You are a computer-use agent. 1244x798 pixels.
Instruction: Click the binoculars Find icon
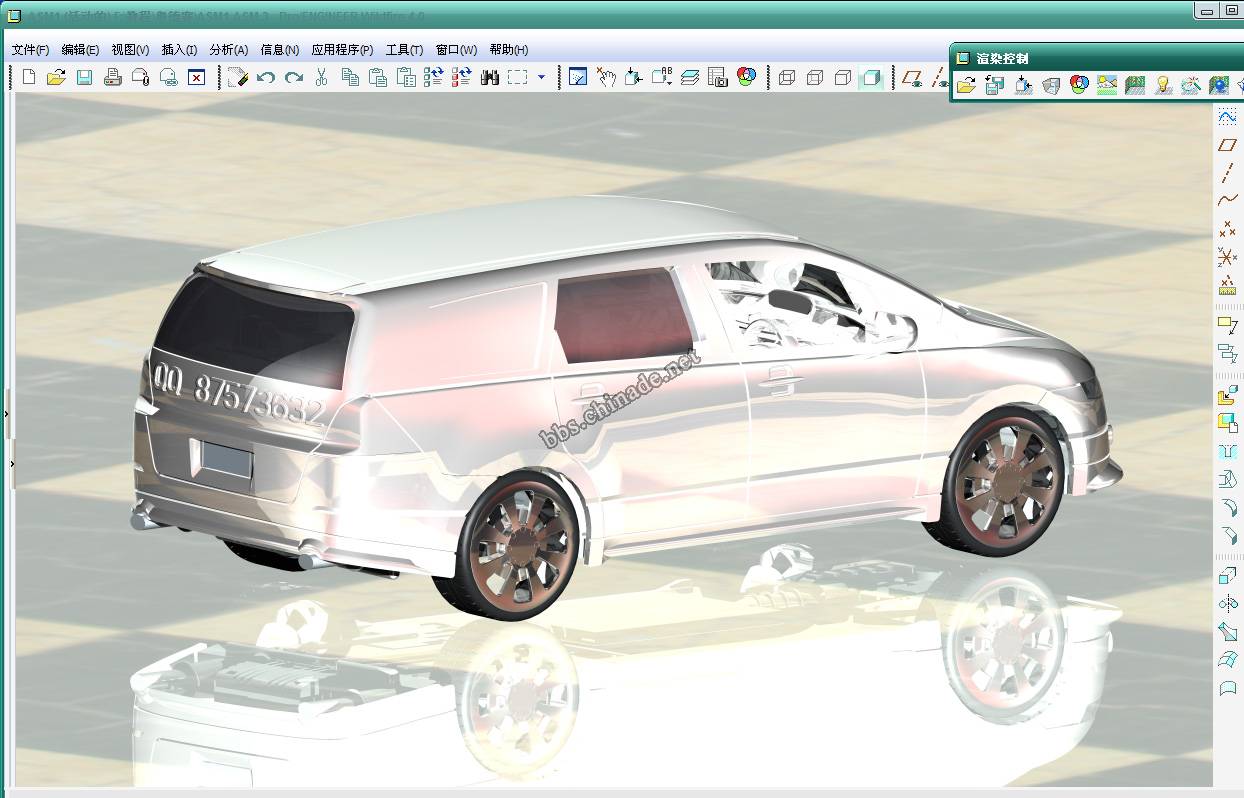(490, 77)
